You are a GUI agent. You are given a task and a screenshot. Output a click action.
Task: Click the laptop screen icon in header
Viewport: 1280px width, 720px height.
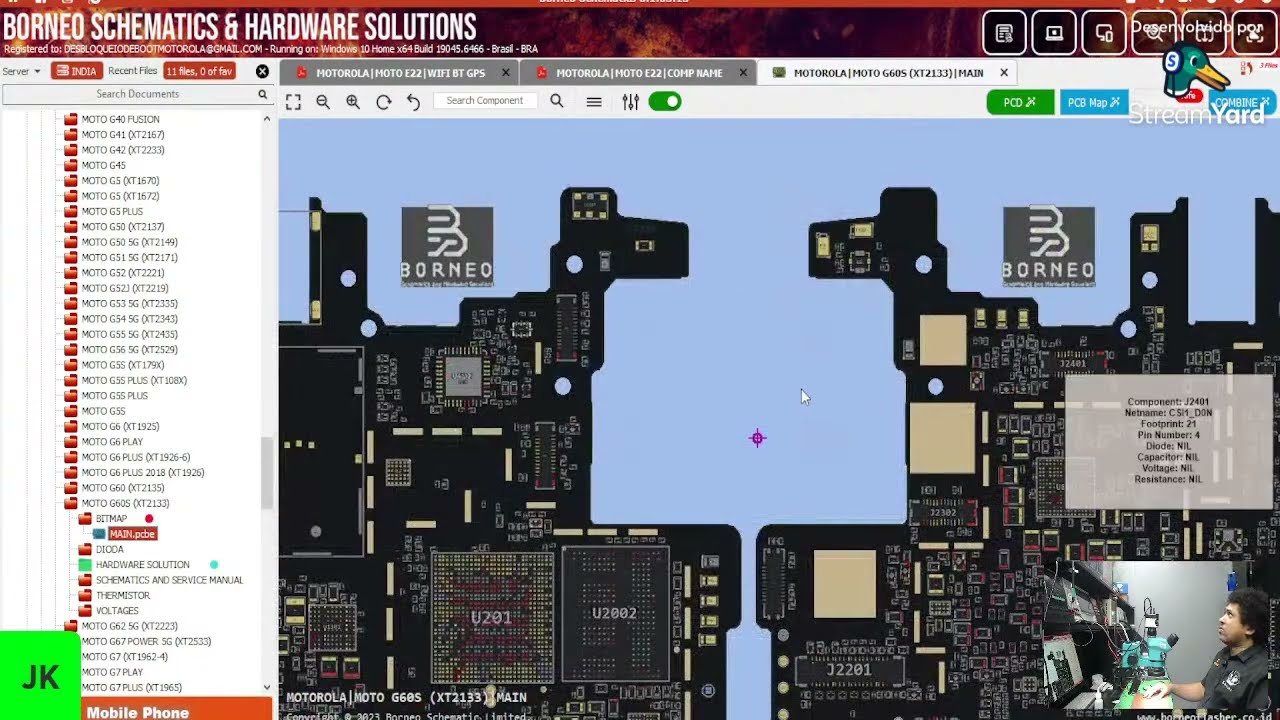[x=1054, y=33]
